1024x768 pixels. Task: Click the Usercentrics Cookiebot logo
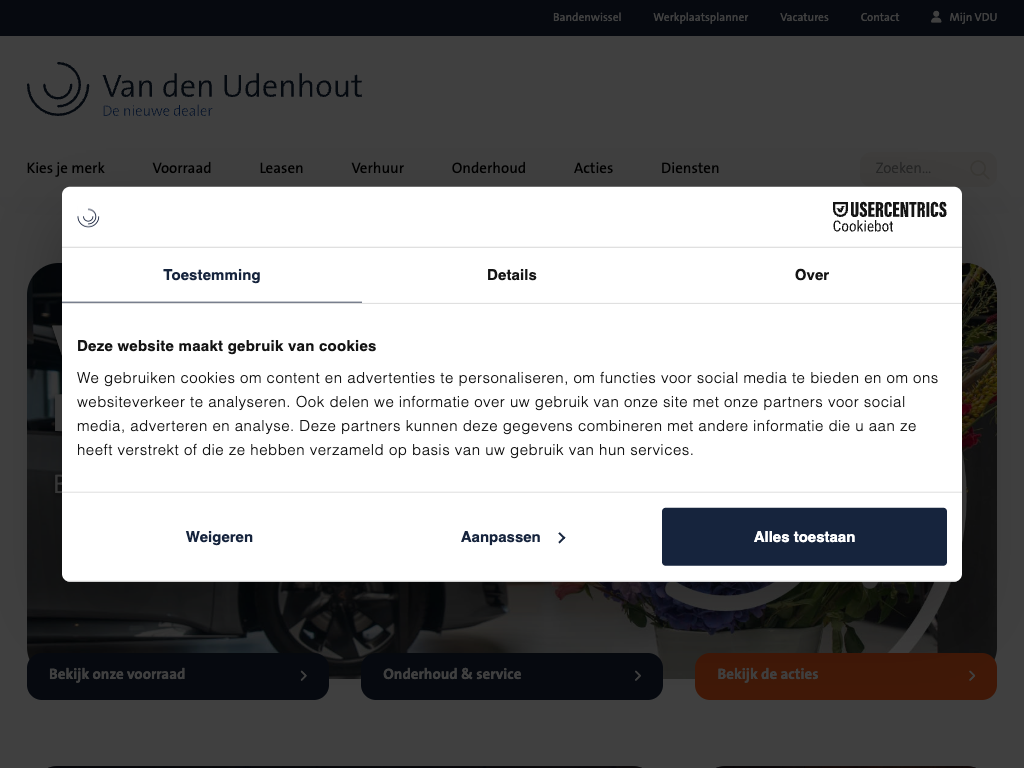[889, 217]
